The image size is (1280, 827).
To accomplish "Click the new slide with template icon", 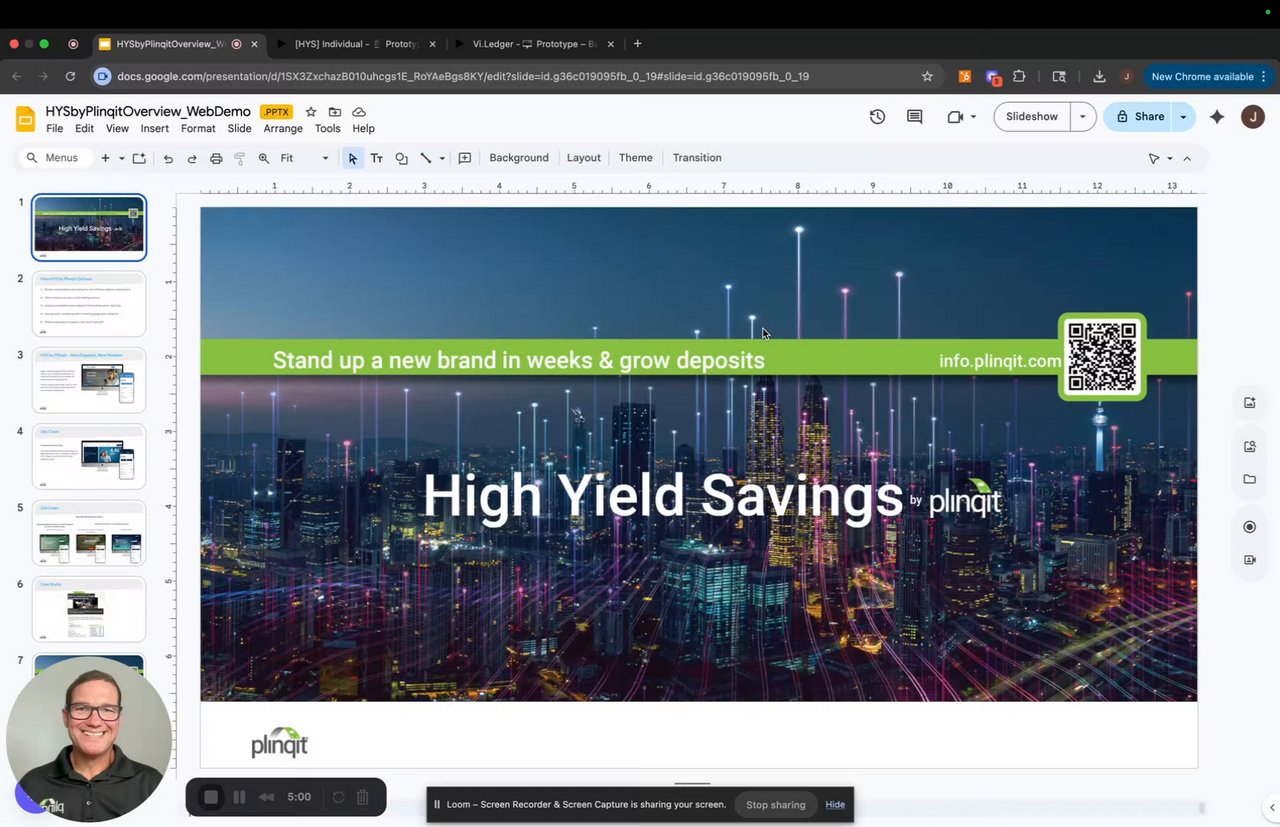I will click(139, 158).
